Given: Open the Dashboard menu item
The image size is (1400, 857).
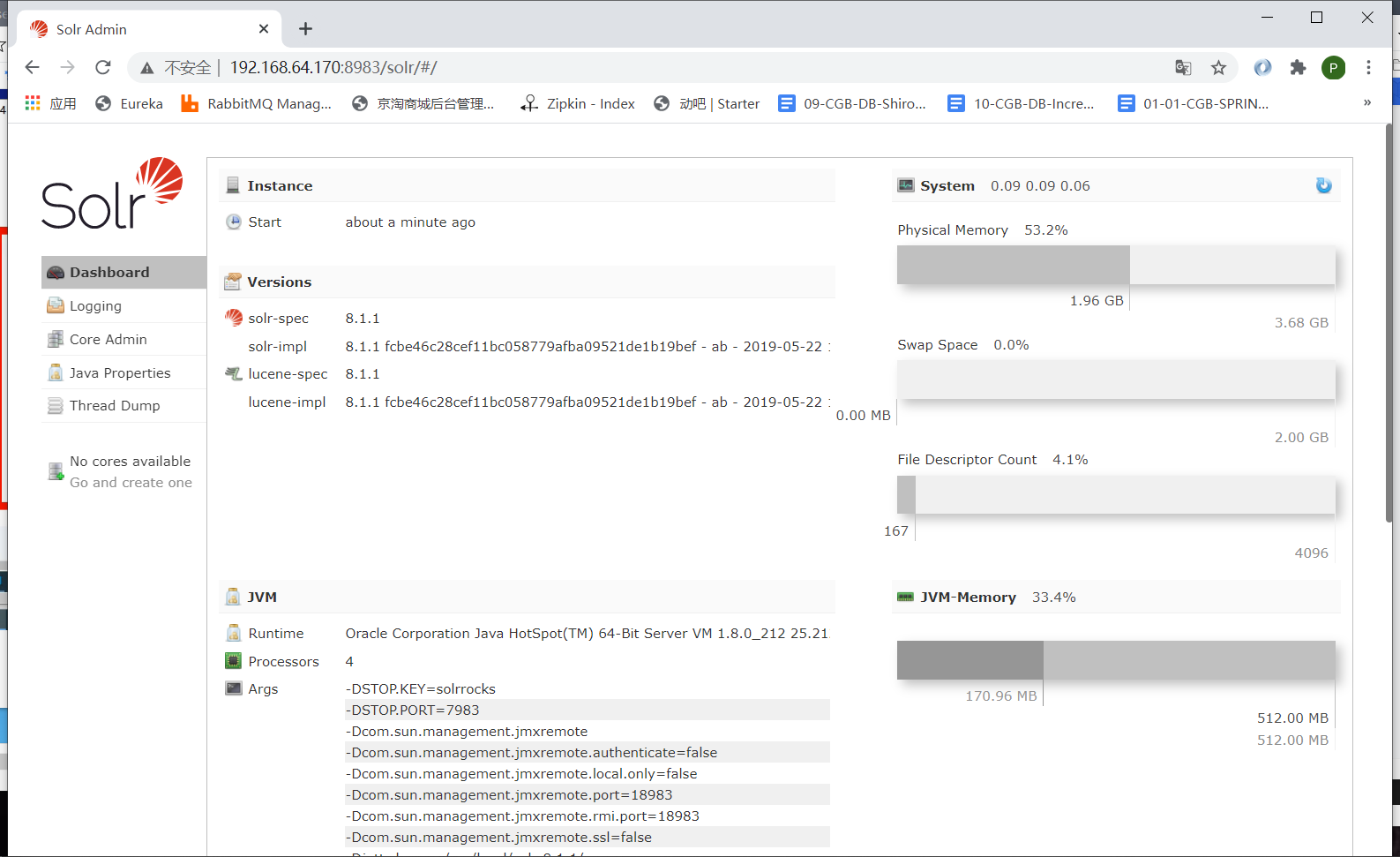Looking at the screenshot, I should [x=124, y=272].
